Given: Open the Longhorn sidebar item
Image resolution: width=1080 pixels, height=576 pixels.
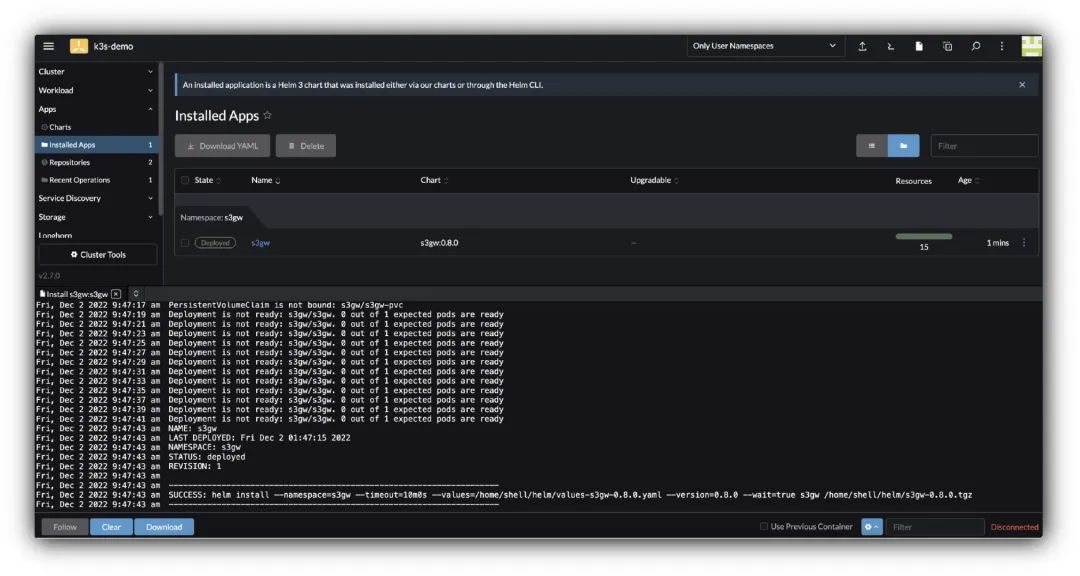Looking at the screenshot, I should tap(55, 236).
